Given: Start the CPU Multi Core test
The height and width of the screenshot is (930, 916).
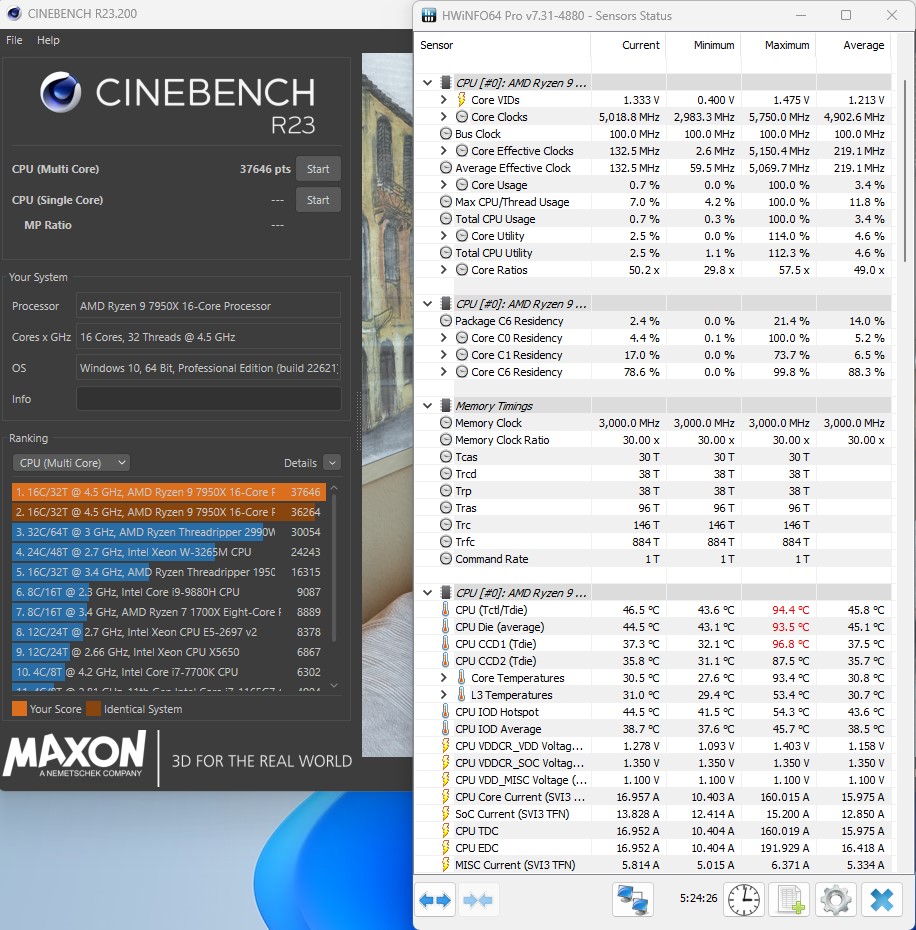Looking at the screenshot, I should click(x=318, y=169).
